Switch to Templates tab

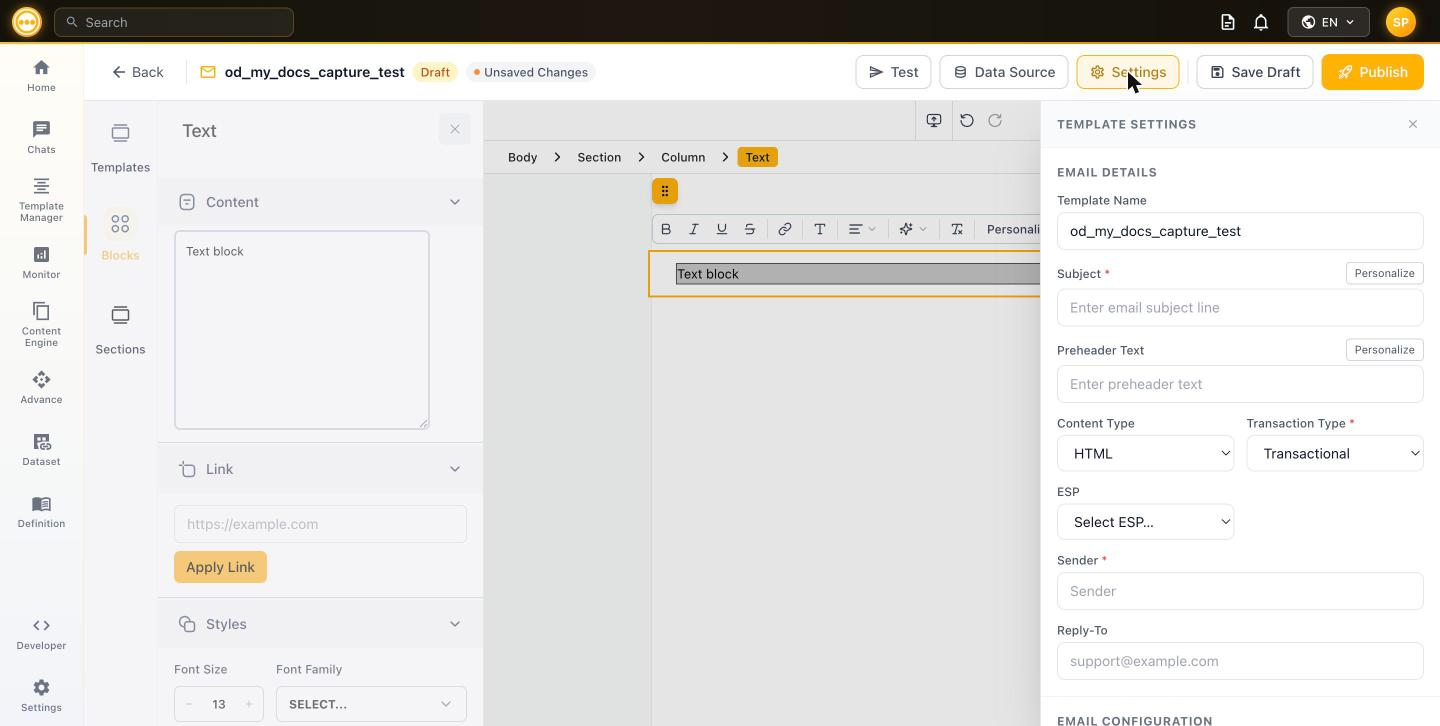[x=120, y=148]
